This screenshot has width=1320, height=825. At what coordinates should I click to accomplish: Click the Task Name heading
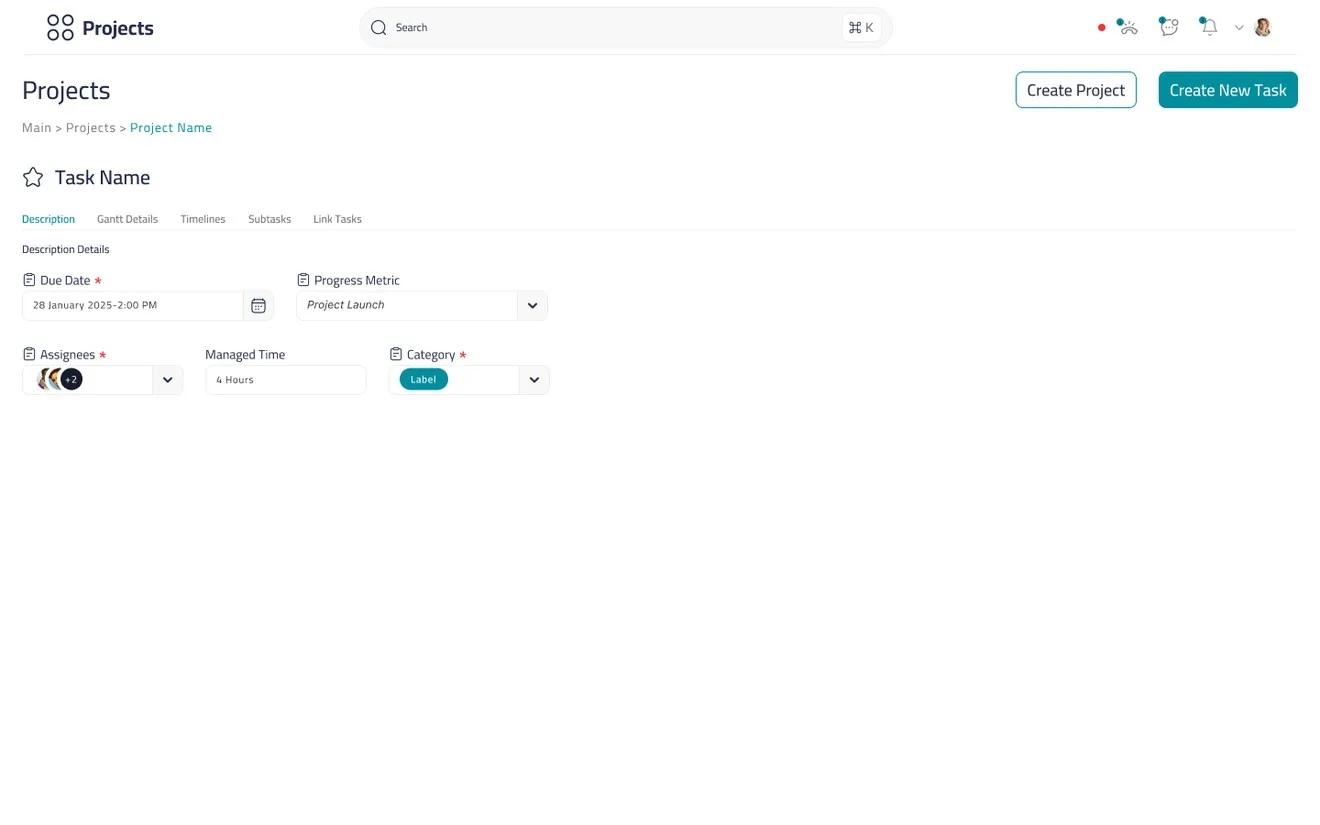(x=102, y=178)
